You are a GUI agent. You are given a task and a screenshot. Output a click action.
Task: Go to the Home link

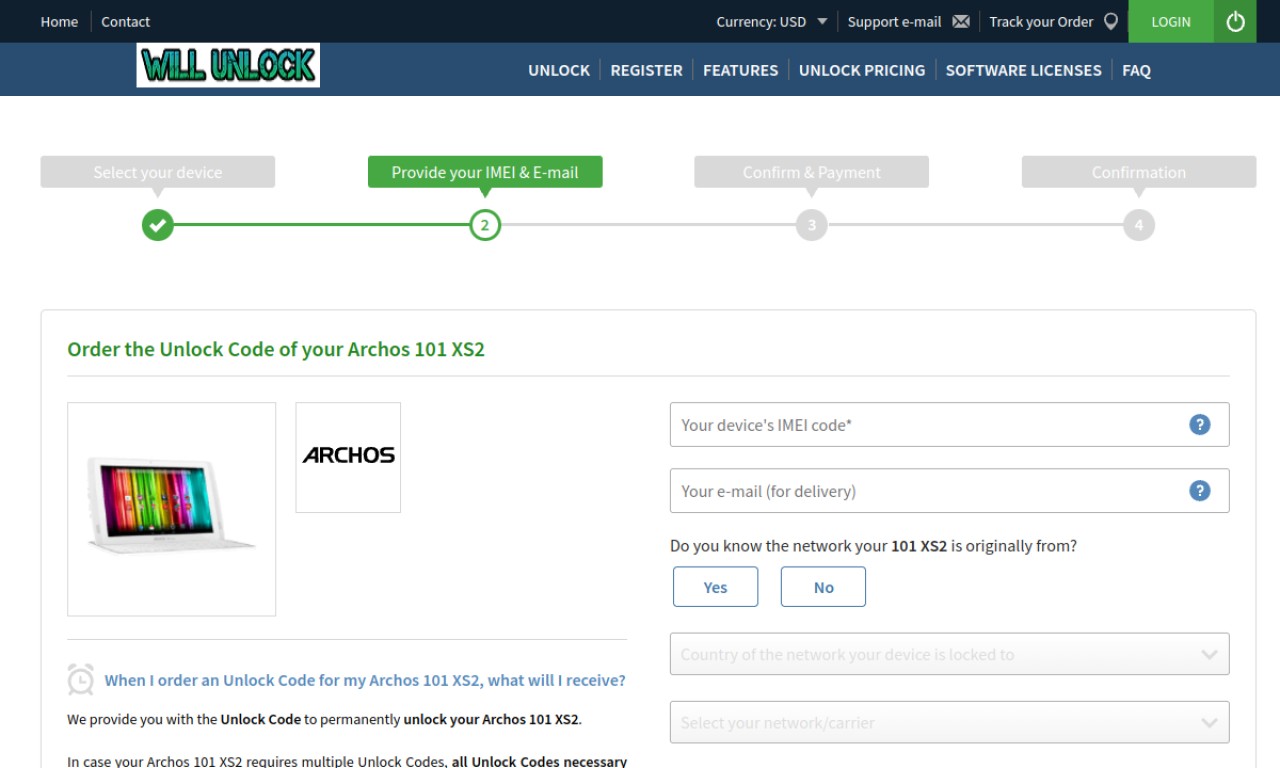coord(59,21)
